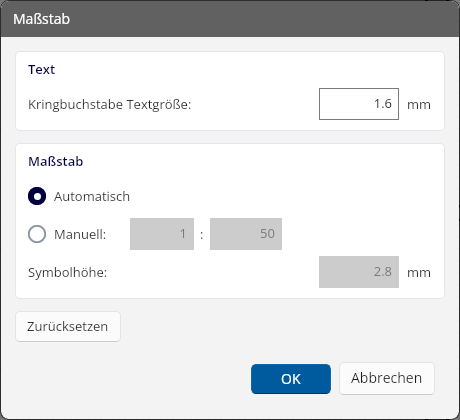Image resolution: width=460 pixels, height=420 pixels.
Task: Click the Maßstab dialog title bar
Action: (x=230, y=19)
